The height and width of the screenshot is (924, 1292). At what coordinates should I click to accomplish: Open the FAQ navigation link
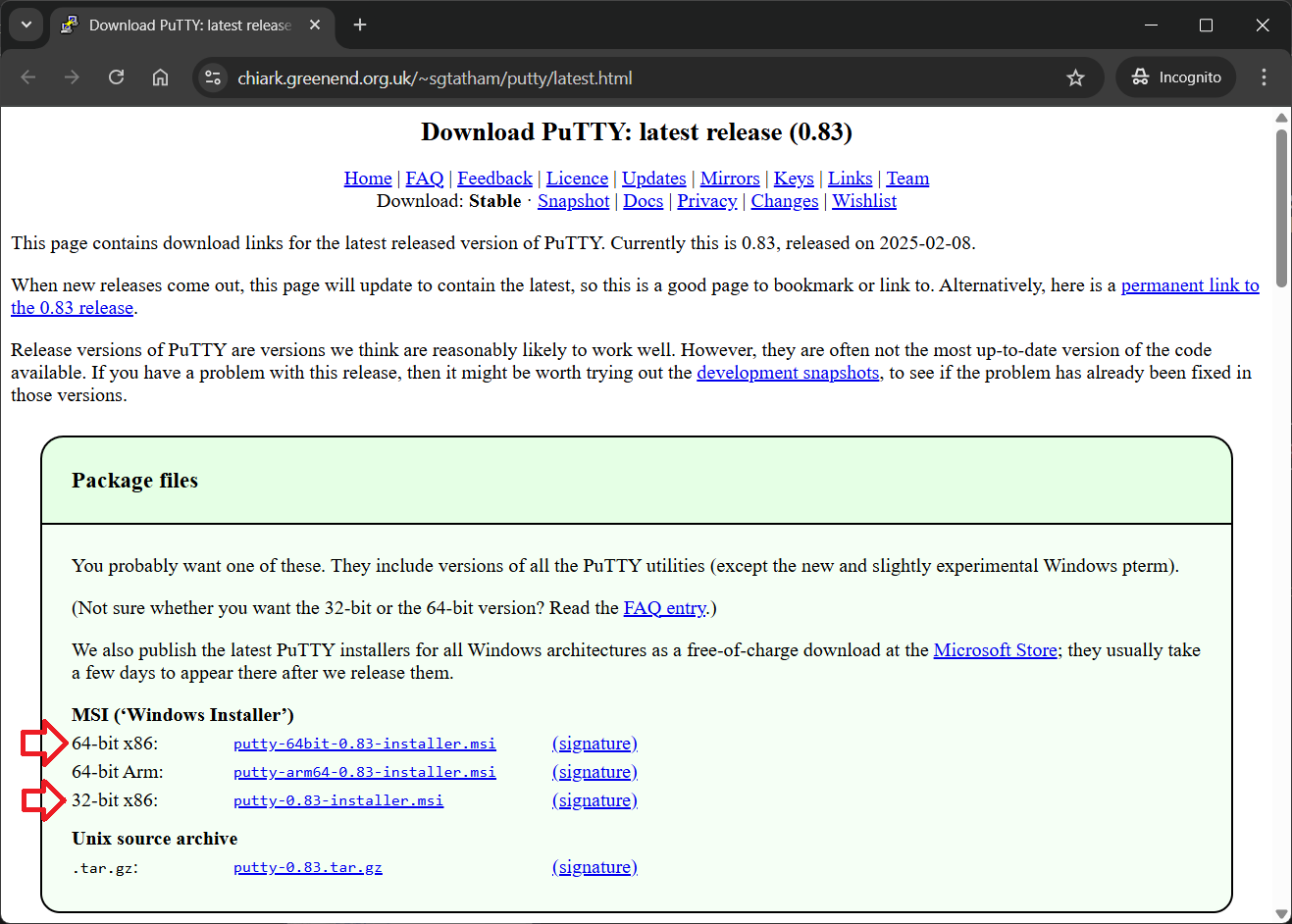[424, 179]
